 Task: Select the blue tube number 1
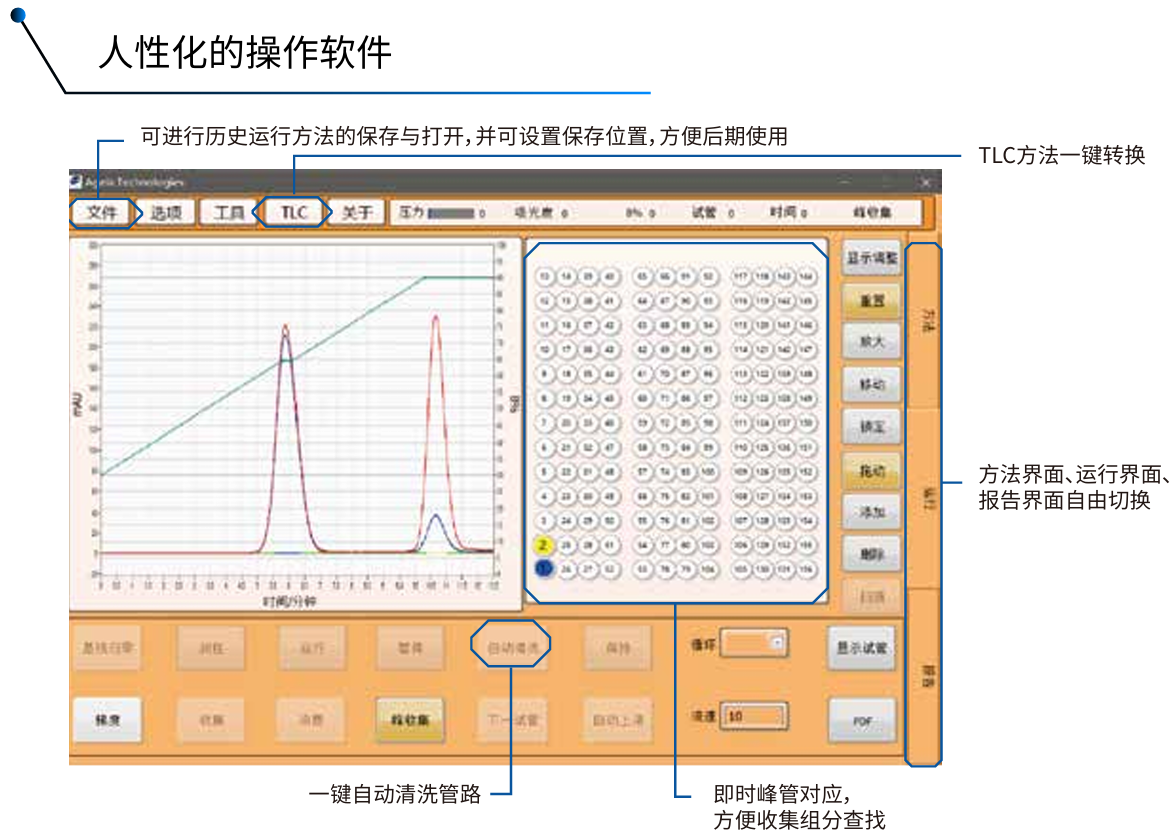click(x=544, y=568)
